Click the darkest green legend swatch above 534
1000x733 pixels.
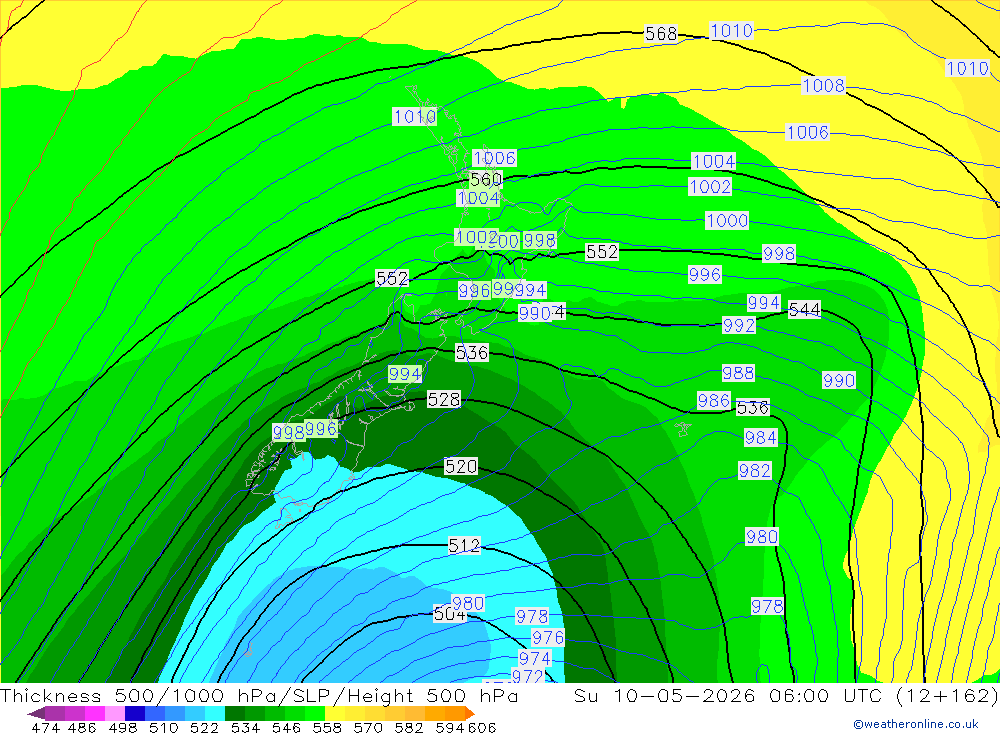[235, 713]
